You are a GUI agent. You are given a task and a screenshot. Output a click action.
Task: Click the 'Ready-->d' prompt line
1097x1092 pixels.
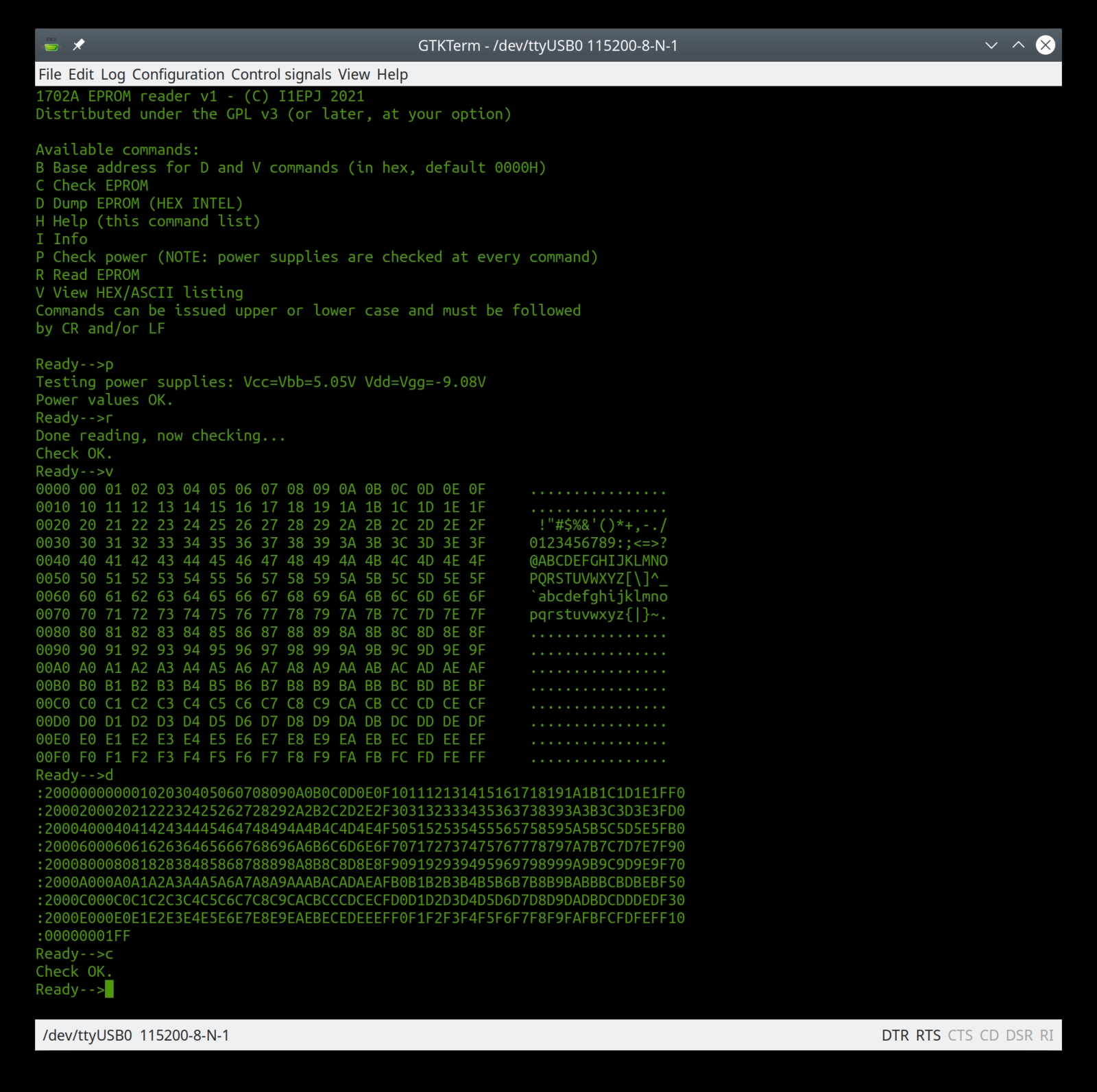coord(75,774)
